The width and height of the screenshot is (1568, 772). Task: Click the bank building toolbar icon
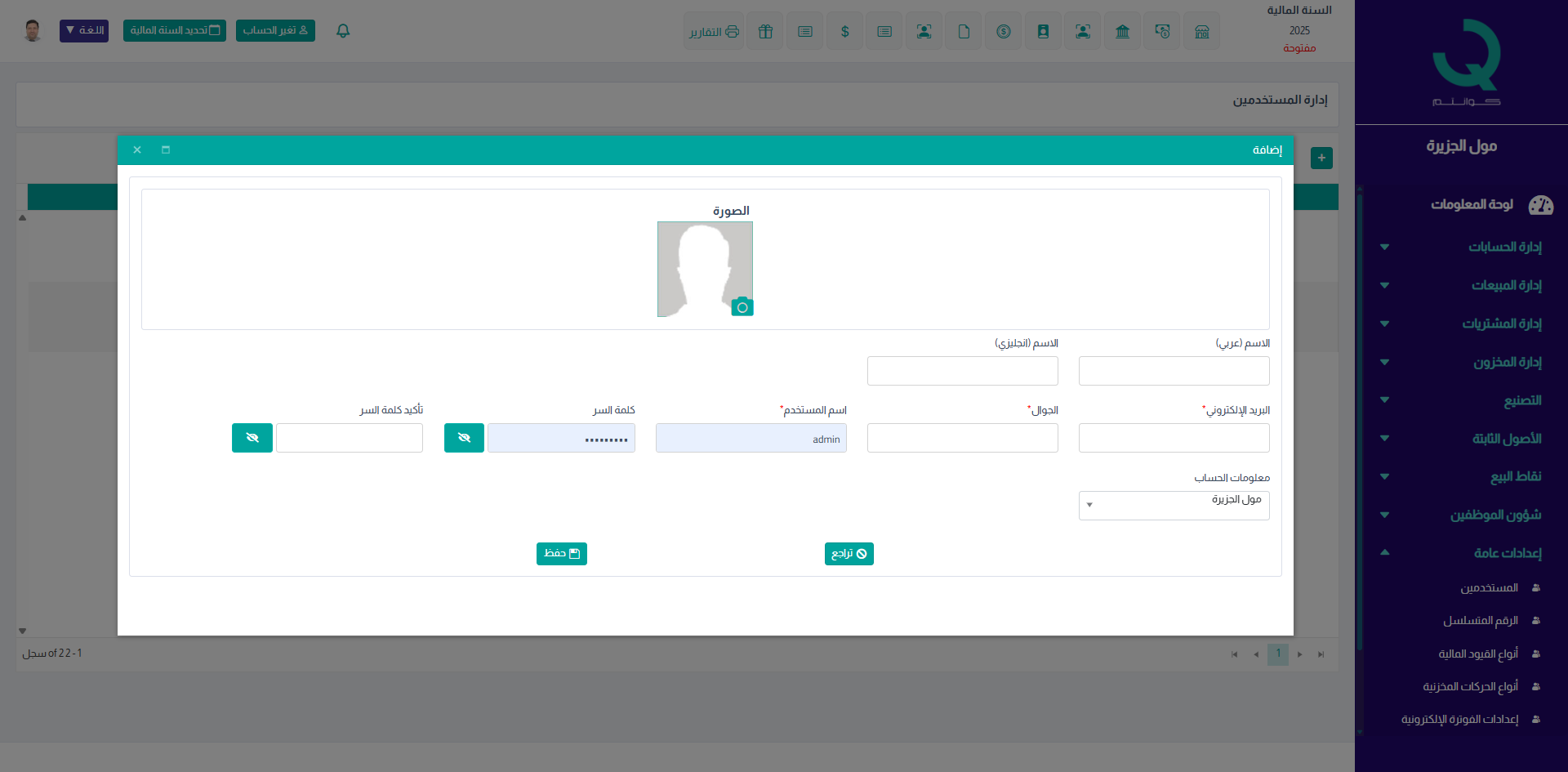click(x=1123, y=32)
